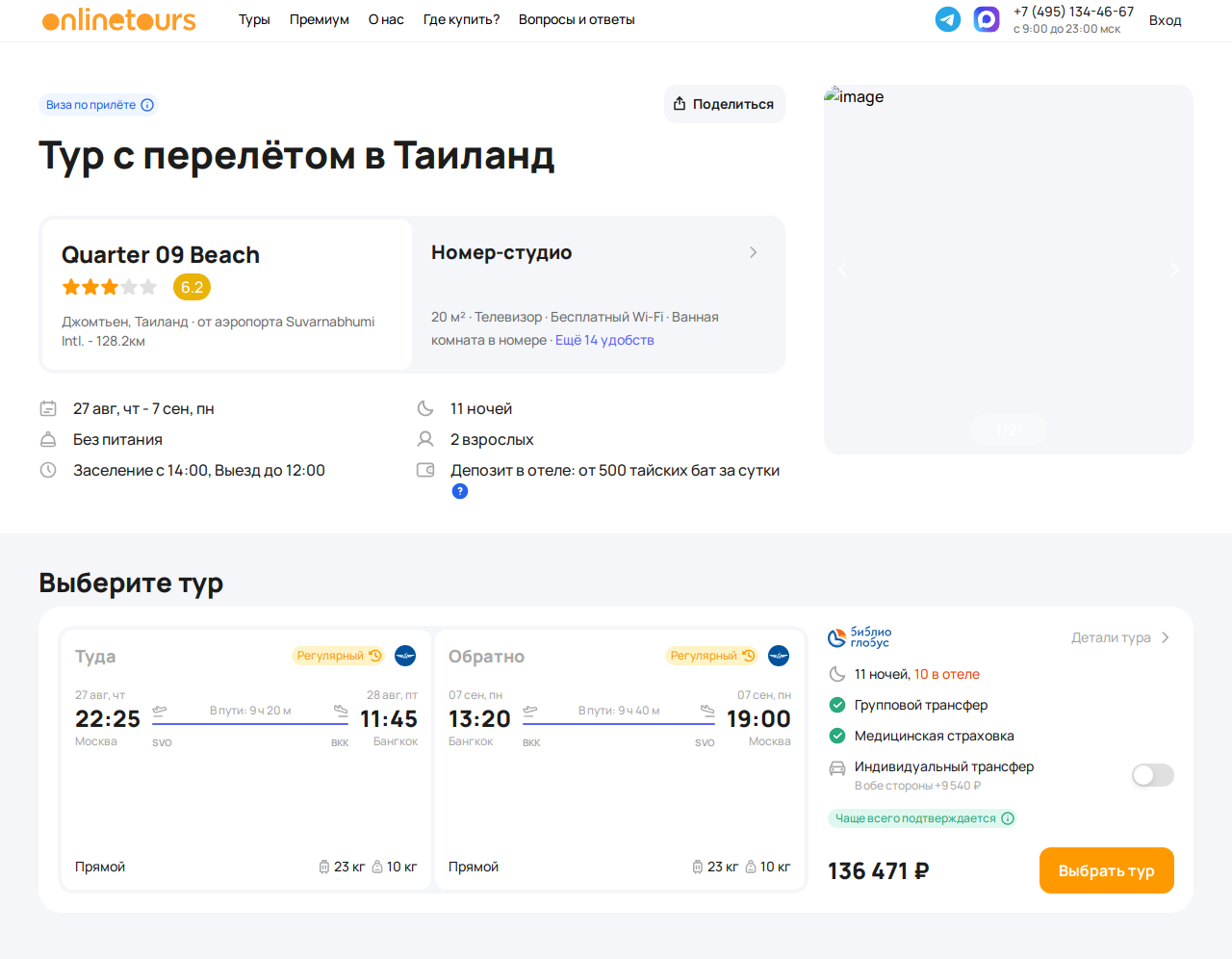This screenshot has width=1232, height=959.
Task: Click the Aeroflot airline icon in Обратно
Action: click(779, 656)
